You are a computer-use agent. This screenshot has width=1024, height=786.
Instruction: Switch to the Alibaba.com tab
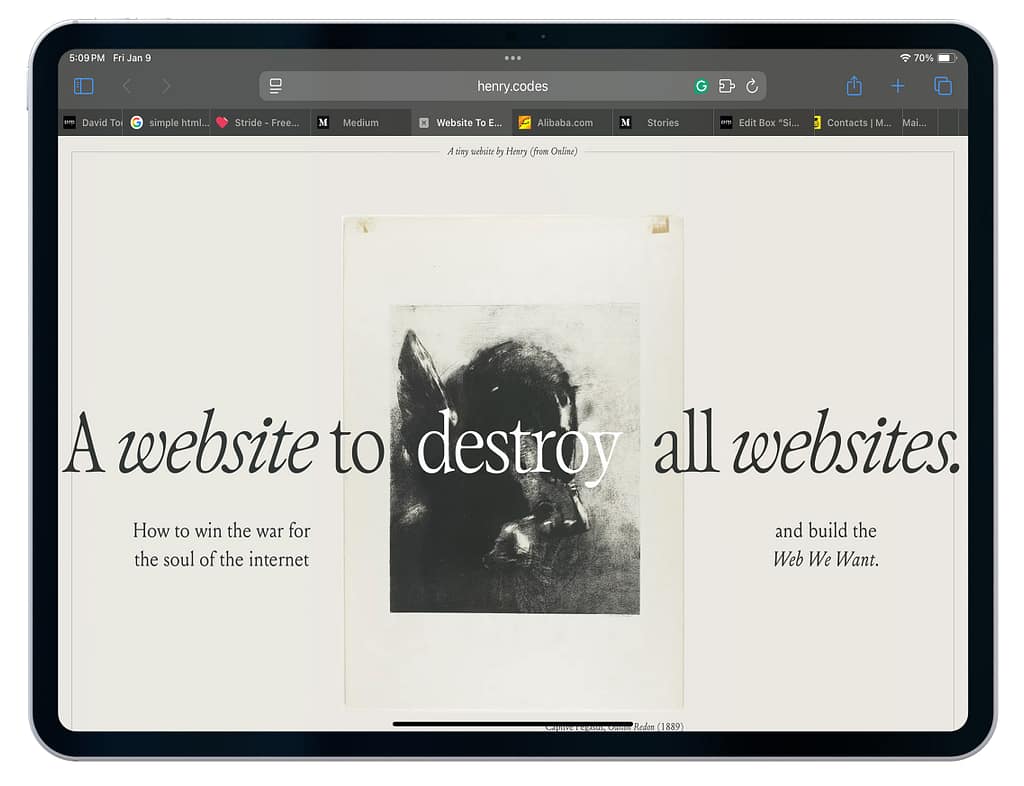pos(564,123)
